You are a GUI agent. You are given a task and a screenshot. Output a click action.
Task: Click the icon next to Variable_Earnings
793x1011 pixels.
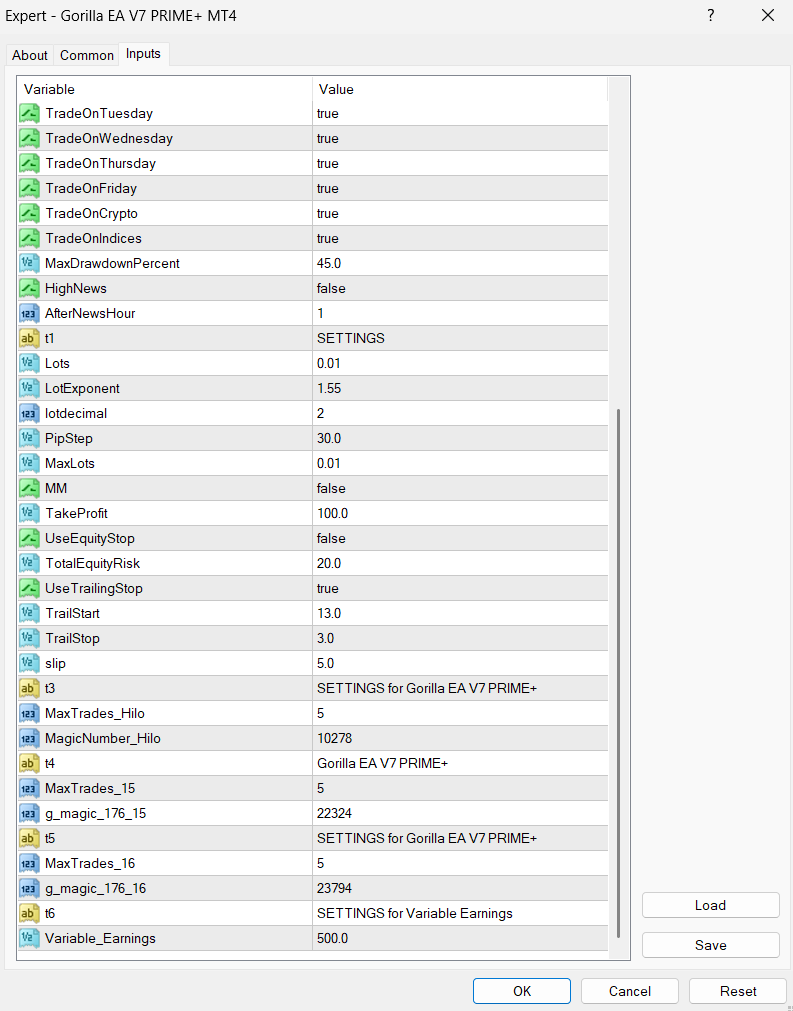(29, 939)
